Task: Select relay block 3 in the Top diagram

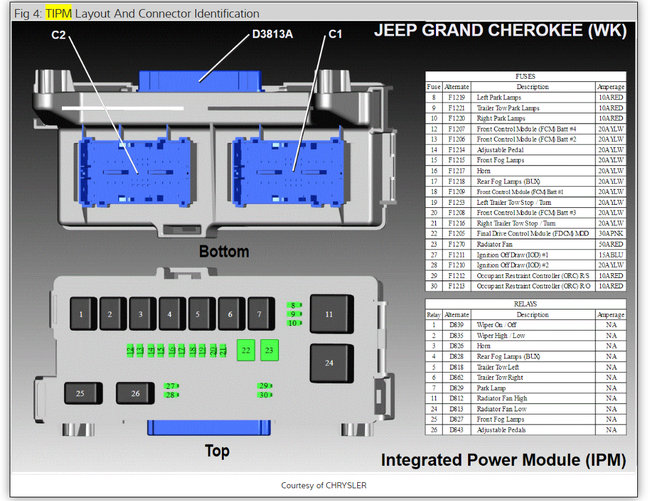Action: pyautogui.click(x=143, y=314)
